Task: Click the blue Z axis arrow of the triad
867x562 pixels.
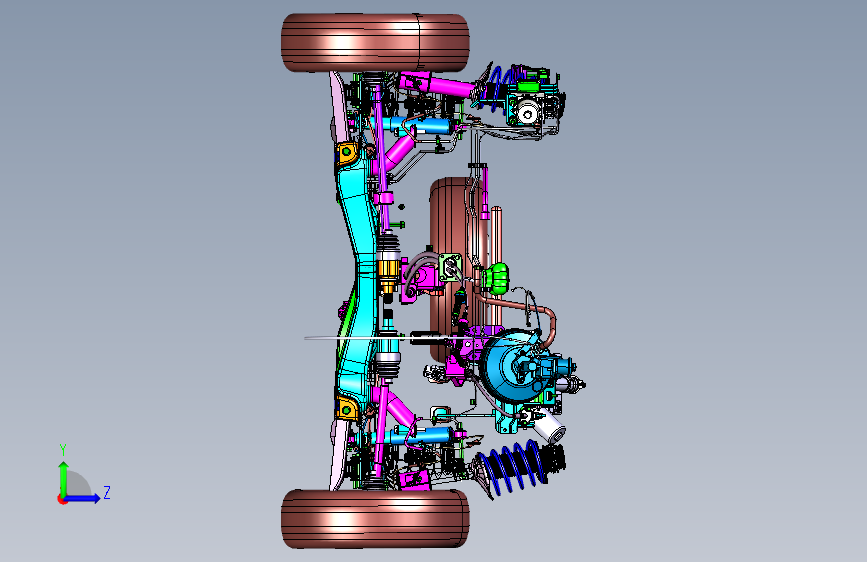Action: point(83,498)
